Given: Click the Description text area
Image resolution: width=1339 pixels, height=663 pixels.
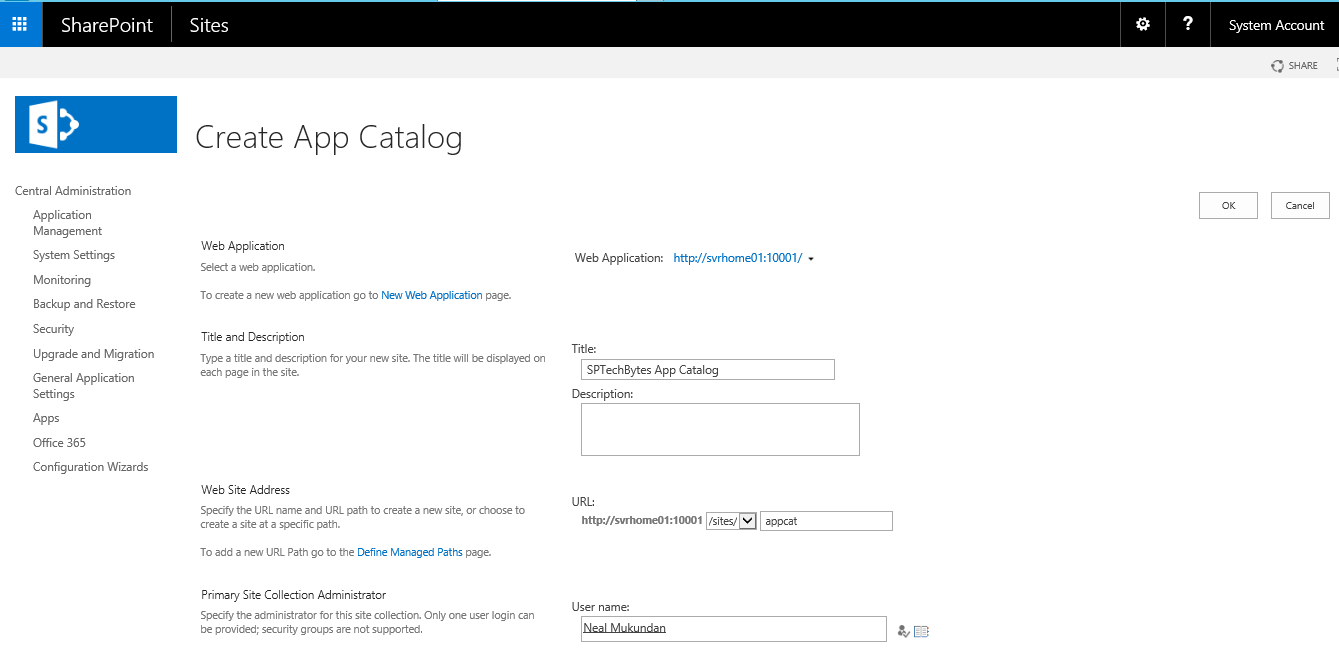Looking at the screenshot, I should tap(720, 429).
